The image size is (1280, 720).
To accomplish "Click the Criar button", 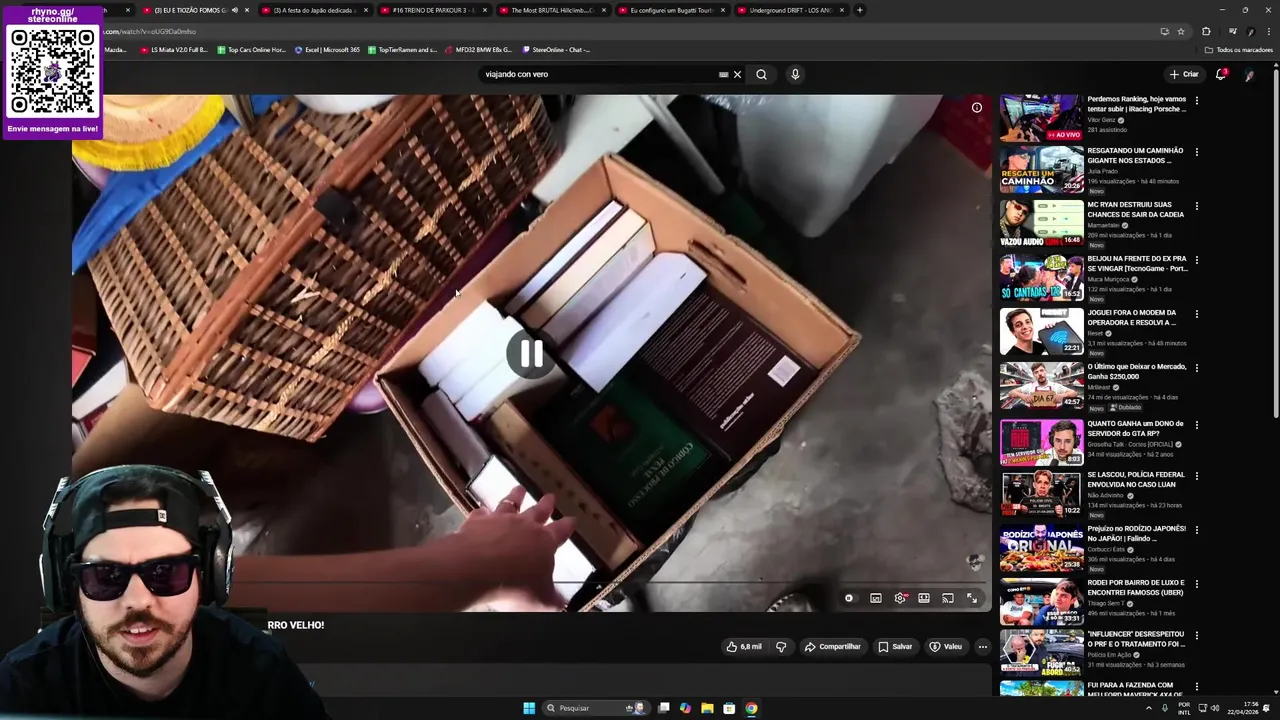I will point(1184,74).
